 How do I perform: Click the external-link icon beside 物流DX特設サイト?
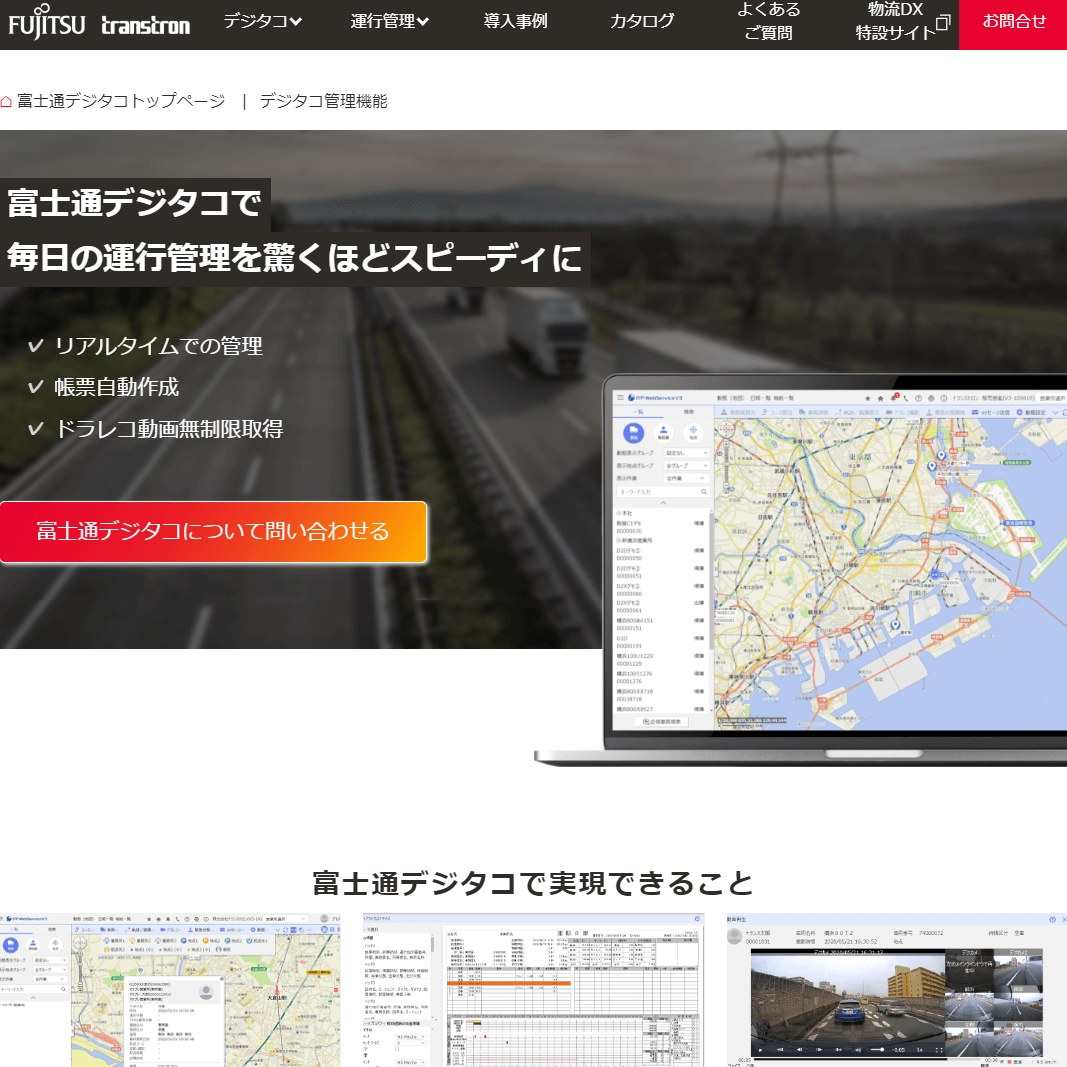point(942,23)
